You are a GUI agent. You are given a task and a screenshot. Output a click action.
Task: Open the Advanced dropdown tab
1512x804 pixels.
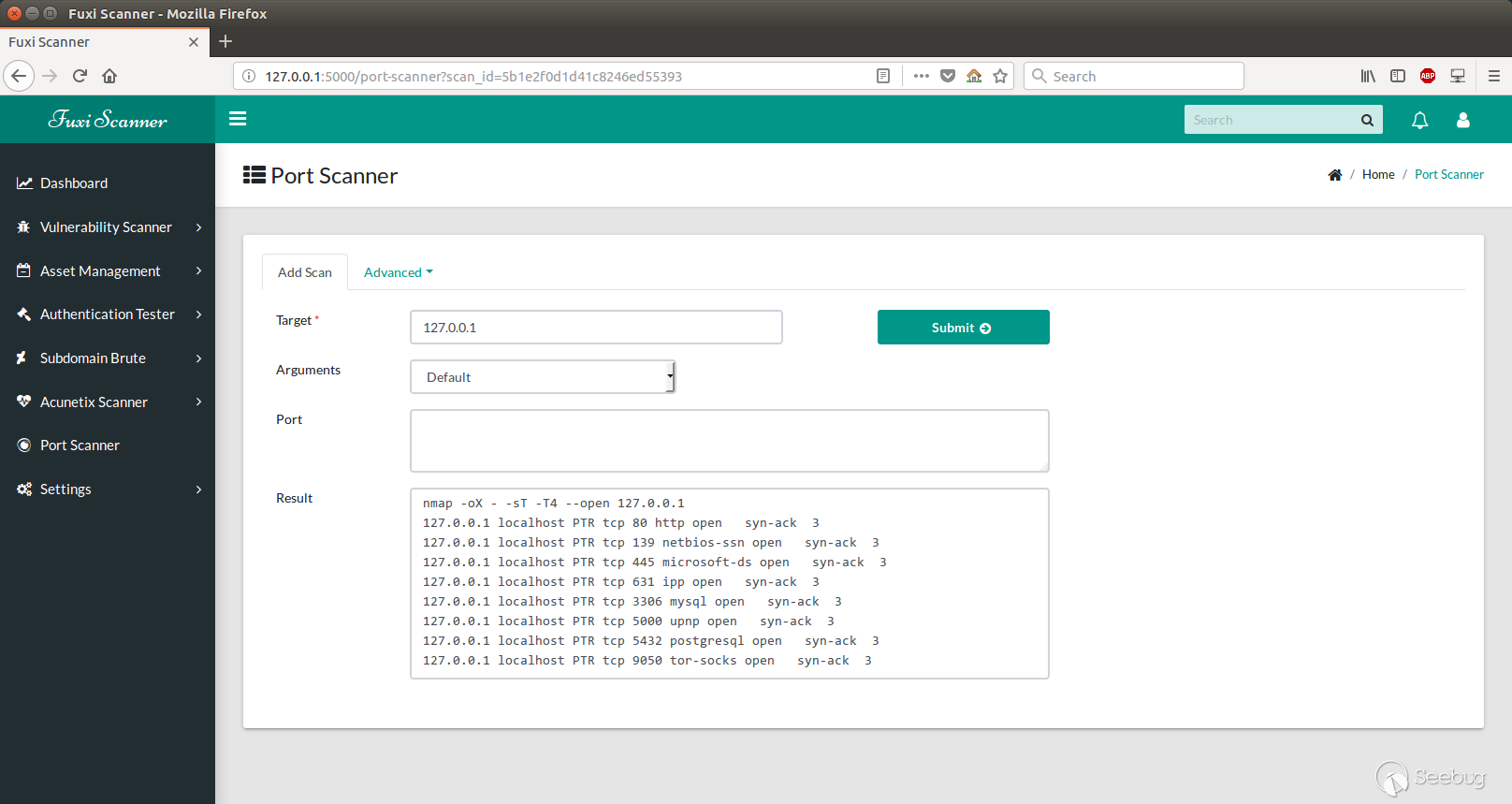click(x=399, y=272)
